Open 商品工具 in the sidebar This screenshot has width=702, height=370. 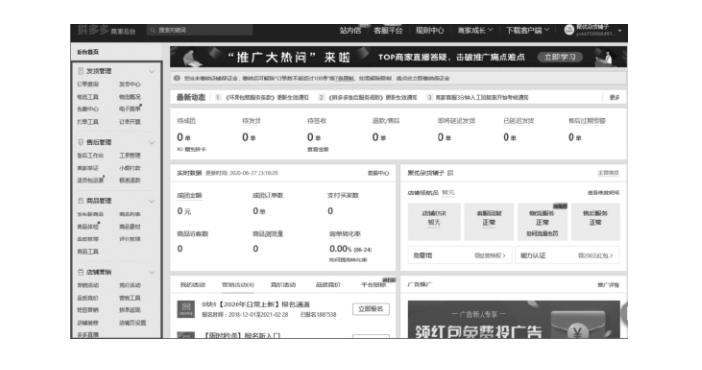[x=88, y=251]
